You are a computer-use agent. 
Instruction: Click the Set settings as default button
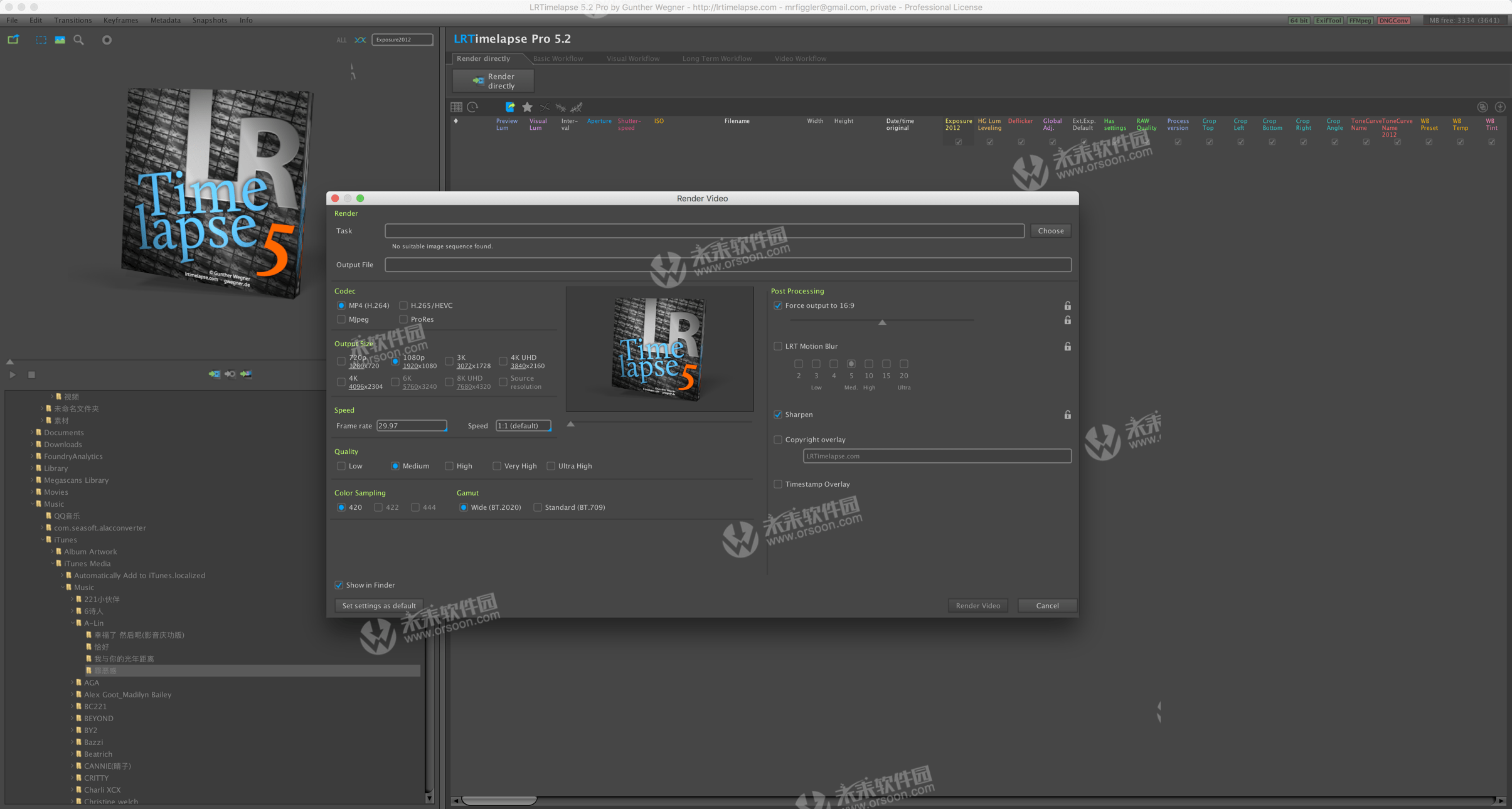tap(378, 605)
